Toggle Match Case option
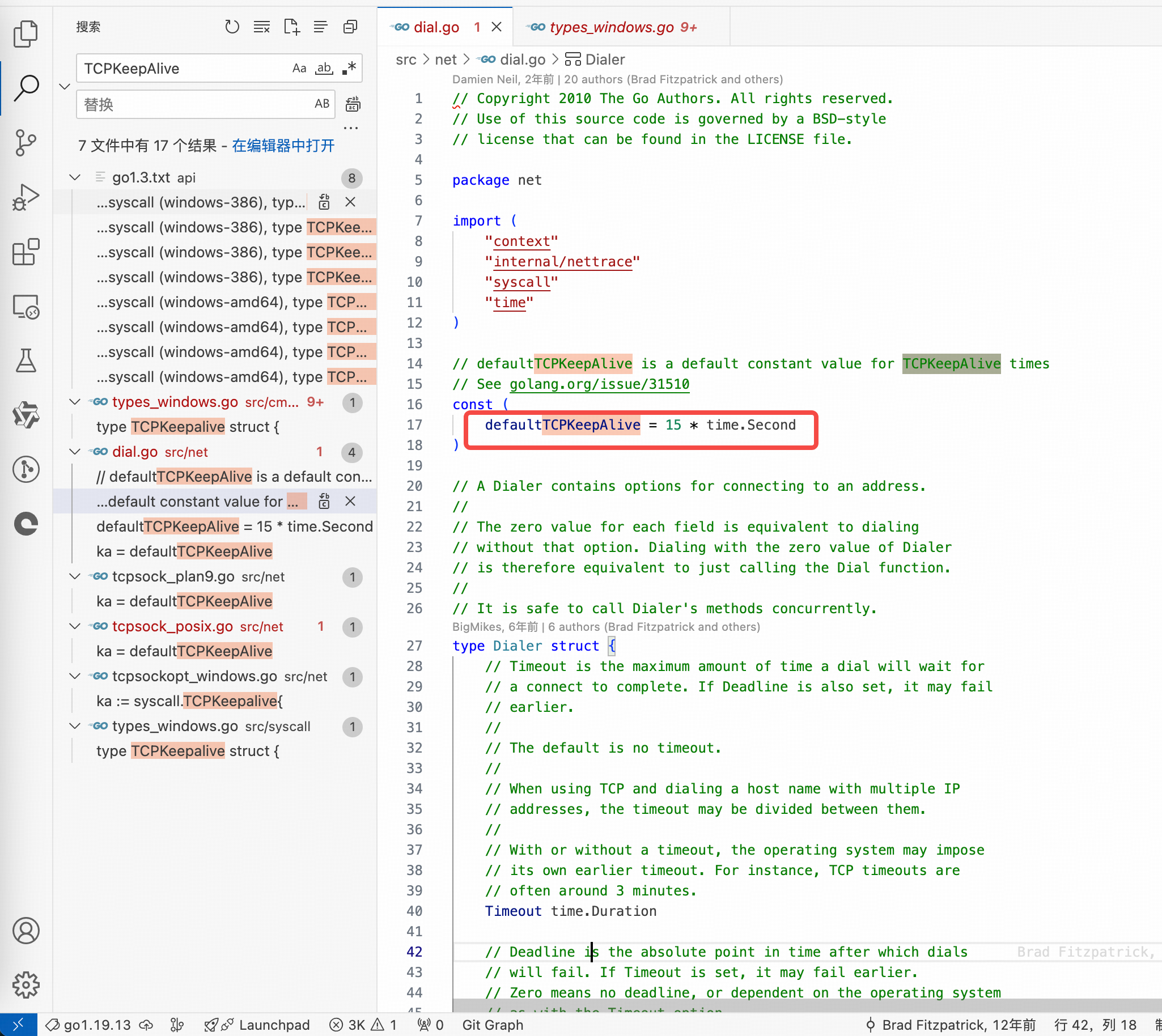This screenshot has height=1036, width=1162. click(299, 69)
